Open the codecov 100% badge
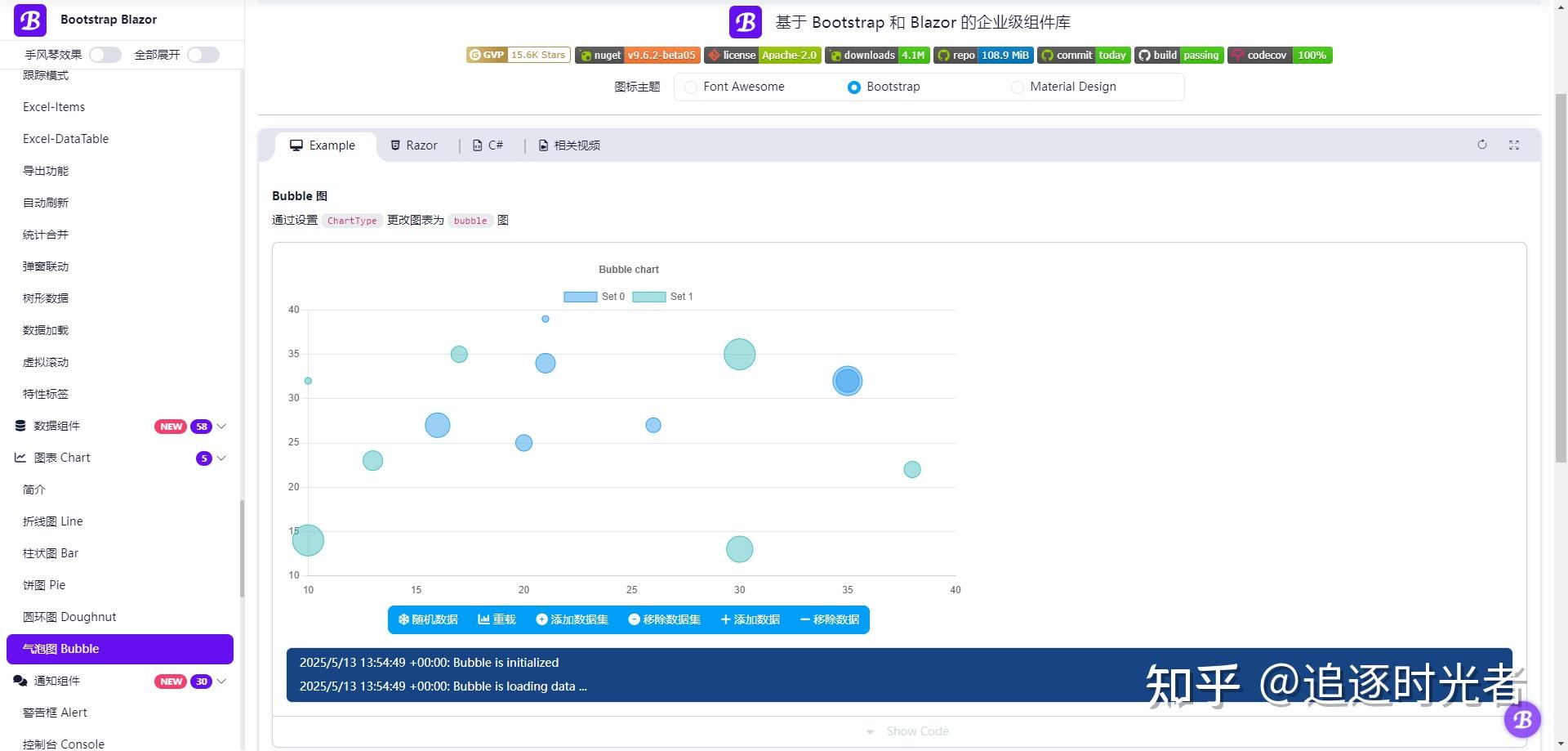Image resolution: width=1568 pixels, height=751 pixels. pyautogui.click(x=1280, y=55)
